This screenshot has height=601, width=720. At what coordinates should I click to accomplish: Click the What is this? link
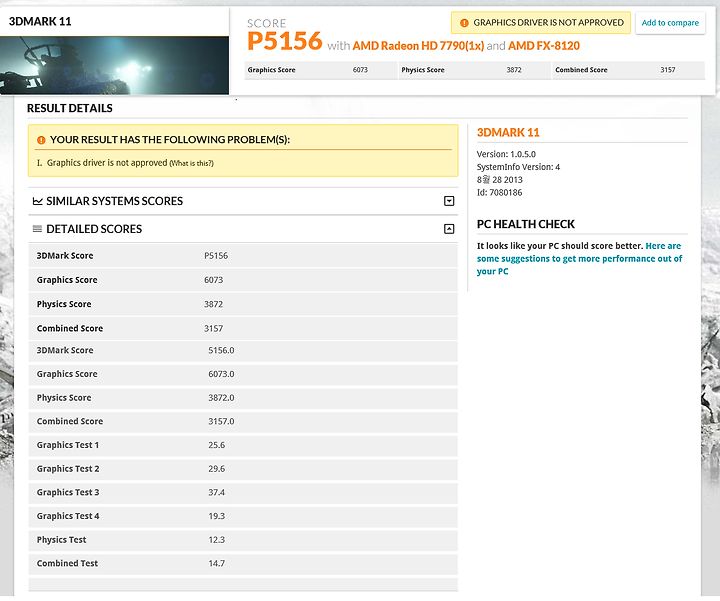click(191, 163)
